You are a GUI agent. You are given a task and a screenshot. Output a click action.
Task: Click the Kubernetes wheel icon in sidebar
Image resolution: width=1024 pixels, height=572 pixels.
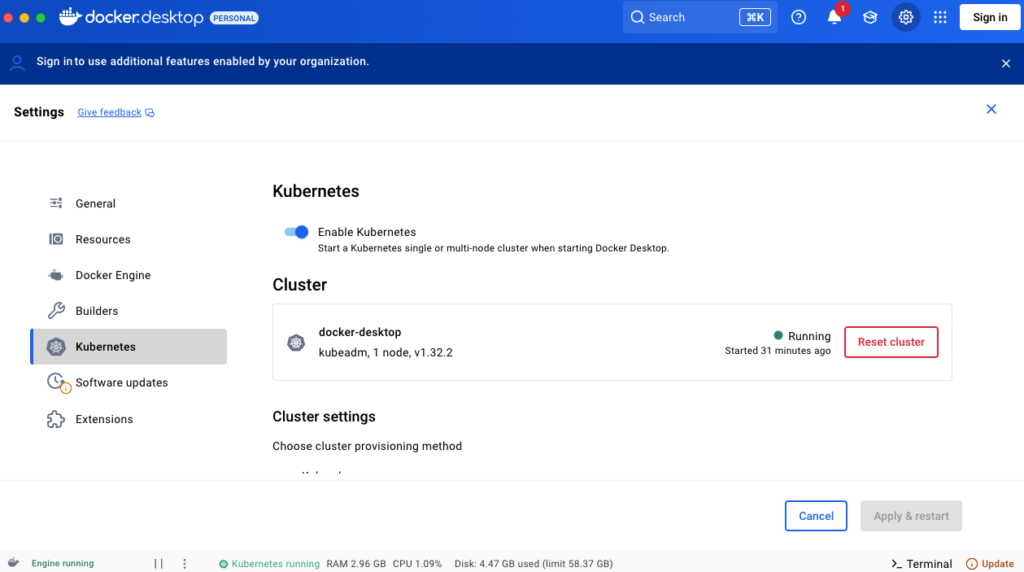(x=56, y=347)
